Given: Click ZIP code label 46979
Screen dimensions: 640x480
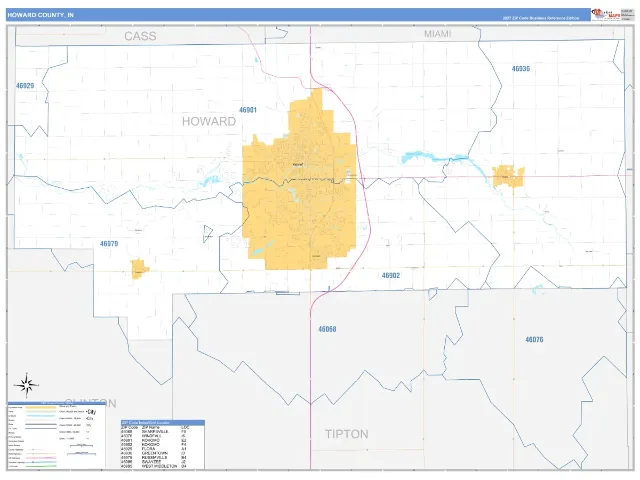Looking at the screenshot, I should click(109, 244).
